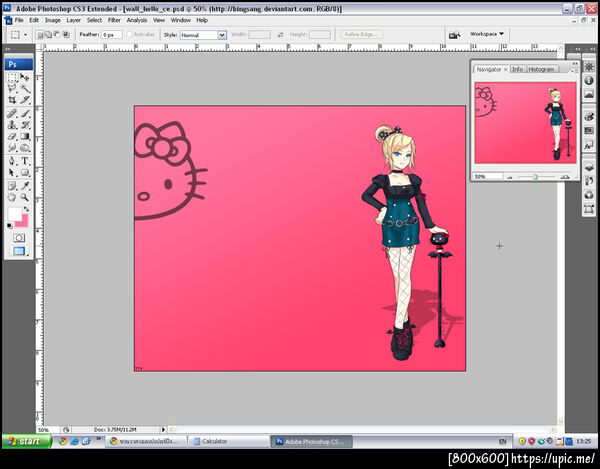Open Go to Bridge button

pos(454,35)
